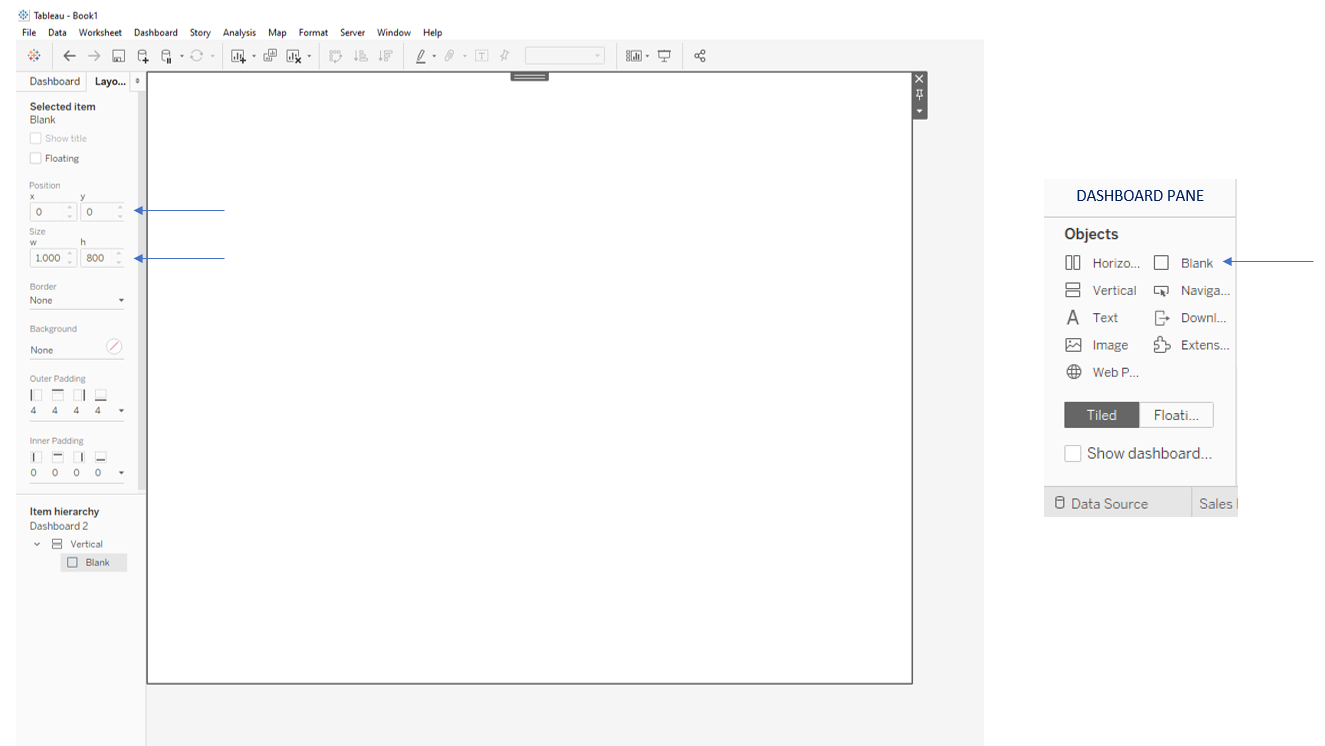Image resolution: width=1325 pixels, height=746 pixels.
Task: Open the Clear Sheet dropdown arrow
Action: tap(309, 57)
